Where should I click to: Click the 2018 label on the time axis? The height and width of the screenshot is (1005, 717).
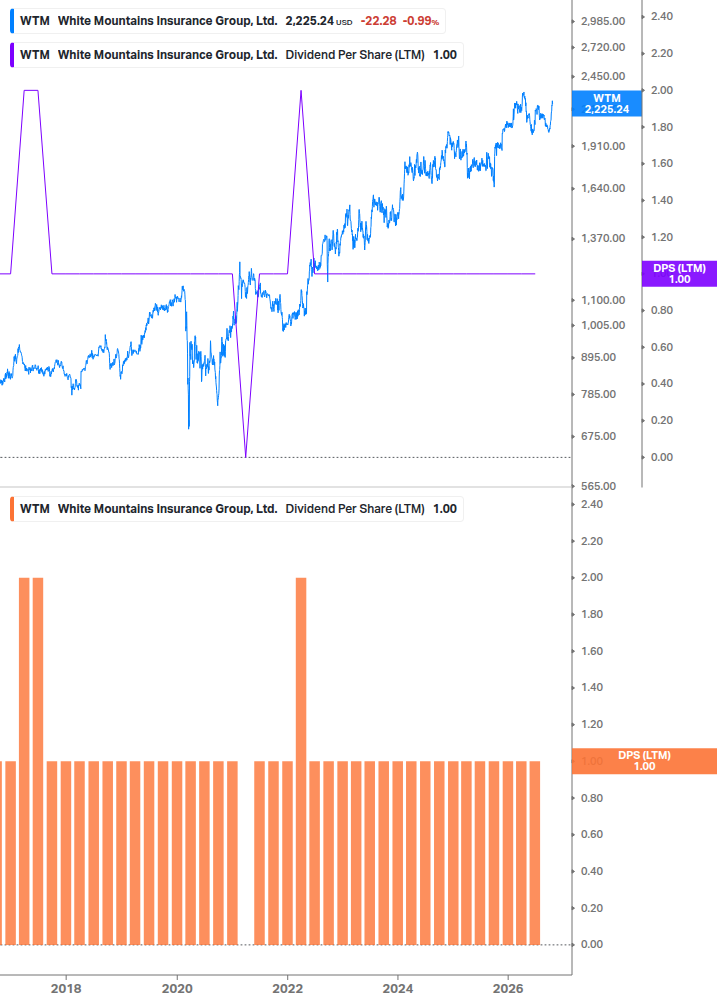(x=66, y=988)
